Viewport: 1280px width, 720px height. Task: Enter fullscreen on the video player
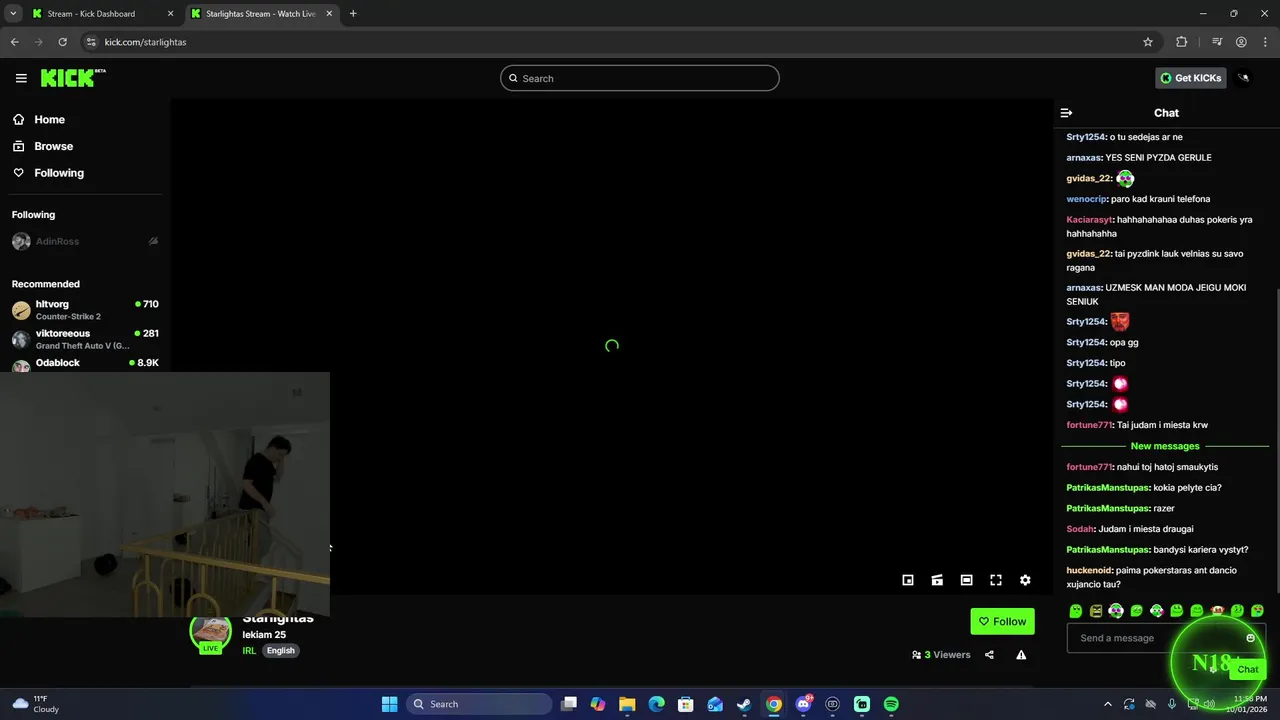996,580
